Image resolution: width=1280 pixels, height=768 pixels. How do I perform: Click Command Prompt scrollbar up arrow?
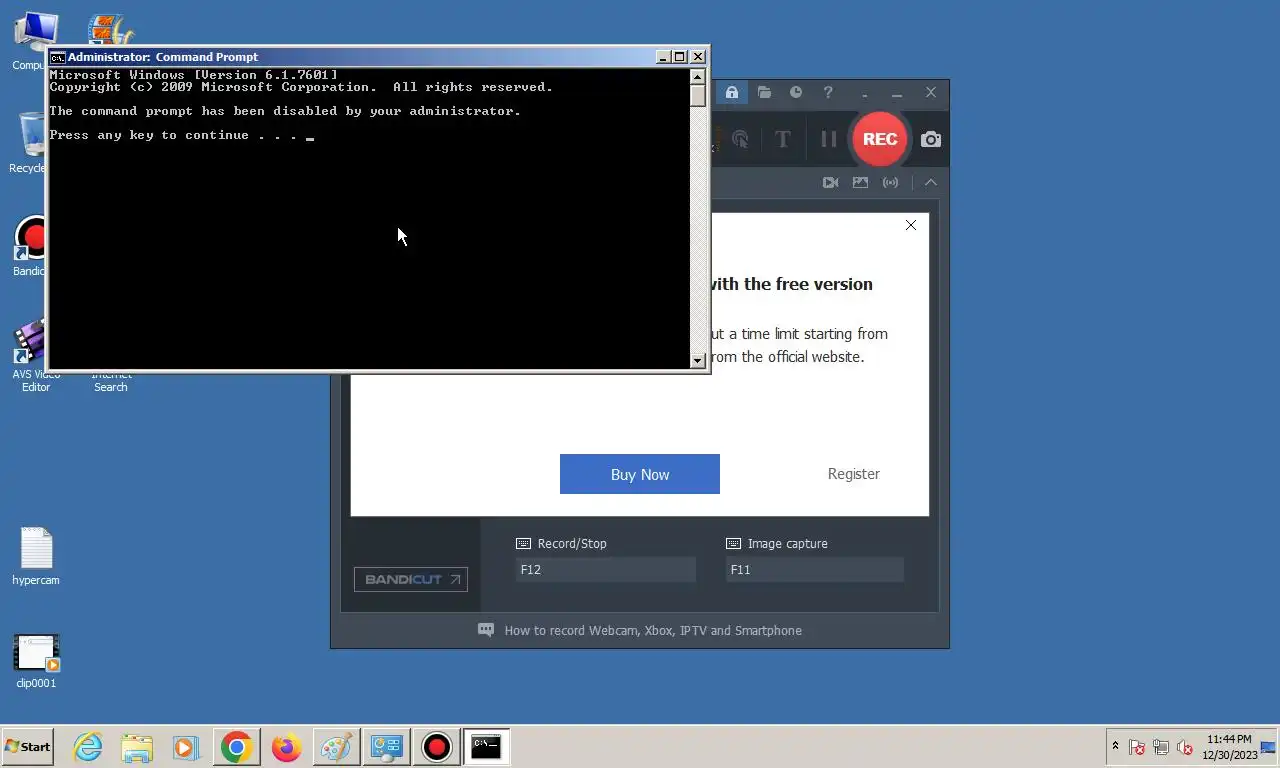pyautogui.click(x=698, y=76)
